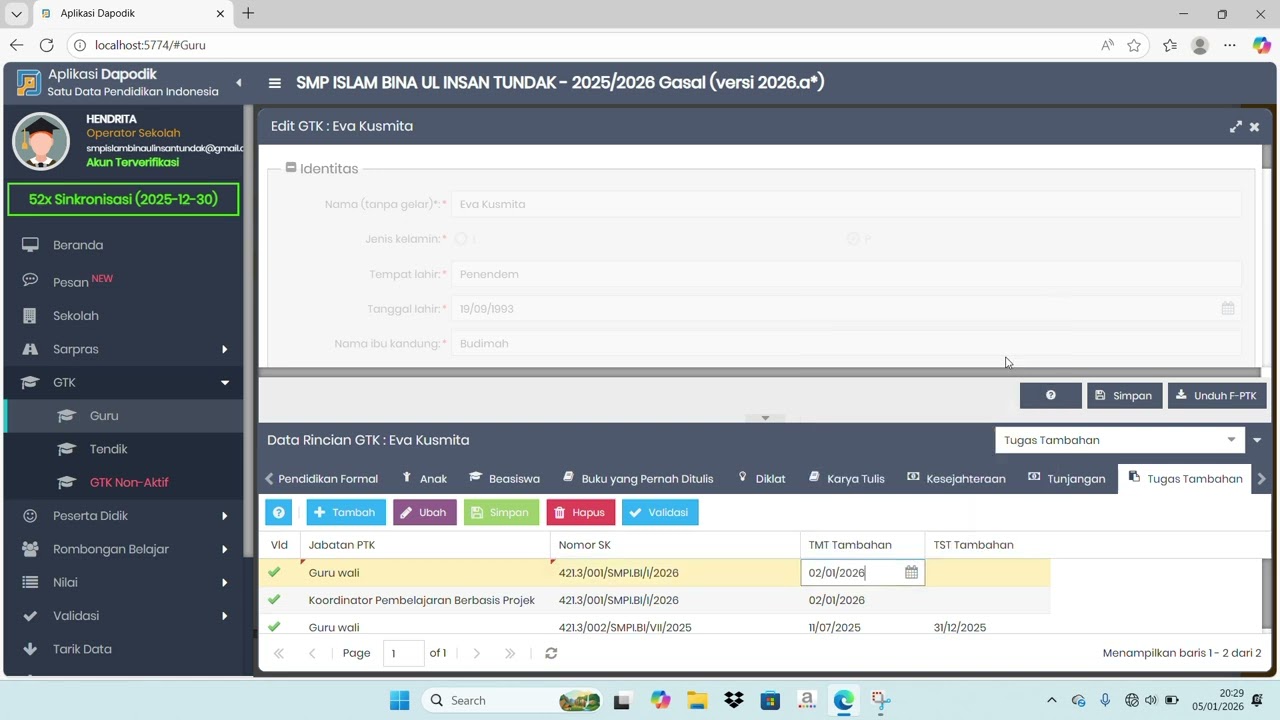Expand the Nilai menu
1280x720 pixels.
pyautogui.click(x=125, y=582)
